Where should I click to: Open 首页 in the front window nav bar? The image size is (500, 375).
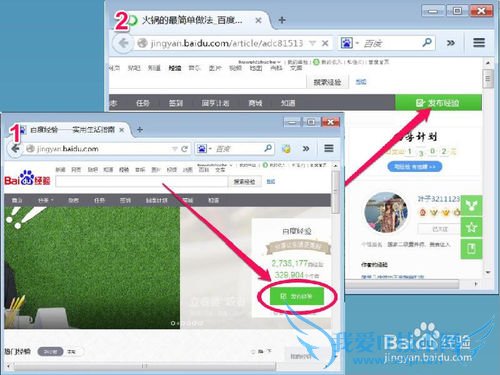click(x=17, y=200)
